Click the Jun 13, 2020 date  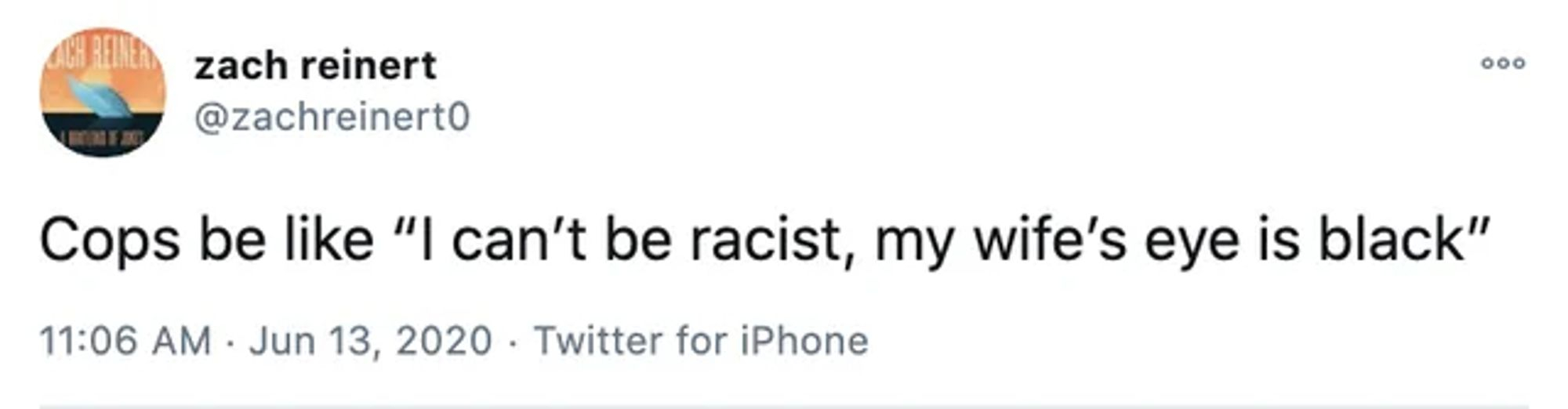[x=370, y=341]
